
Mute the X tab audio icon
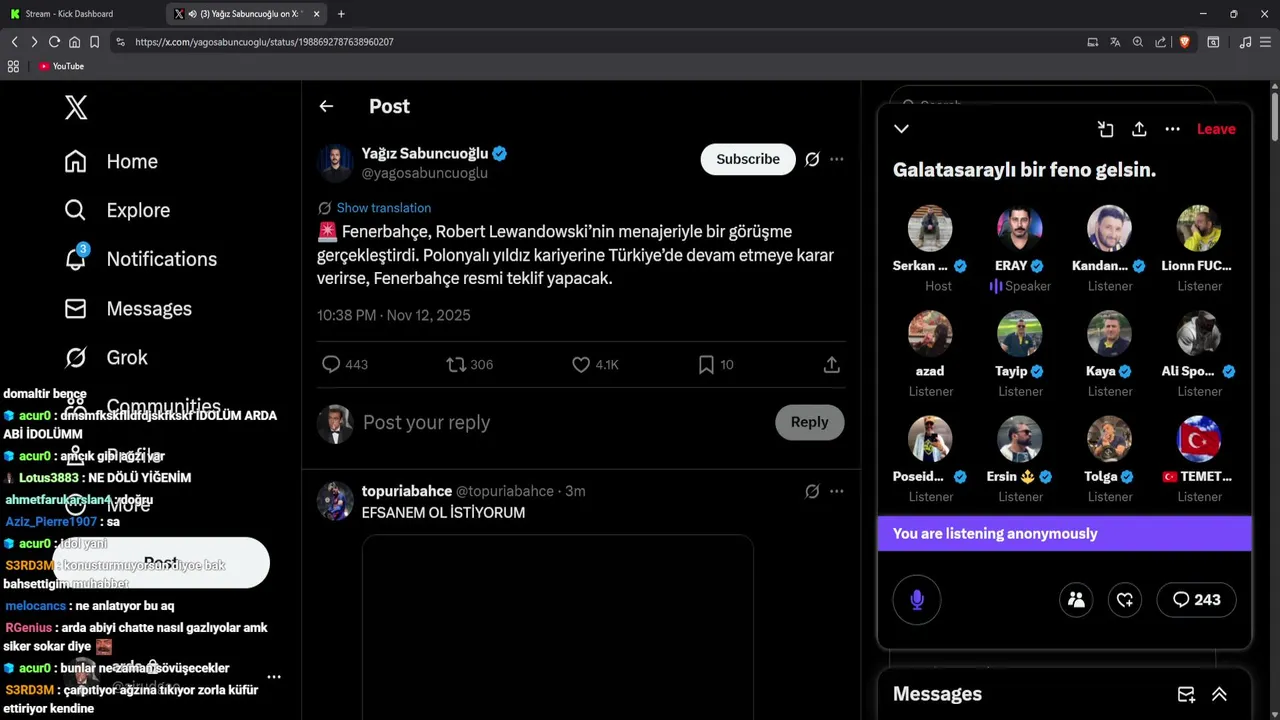[x=192, y=14]
